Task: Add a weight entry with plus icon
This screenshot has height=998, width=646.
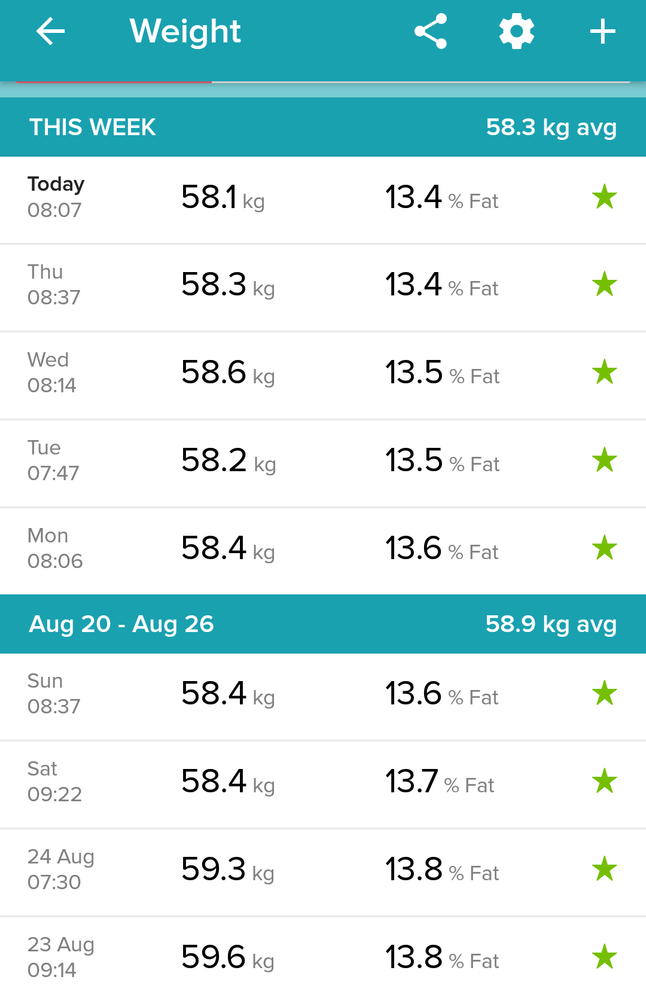Action: coord(602,31)
